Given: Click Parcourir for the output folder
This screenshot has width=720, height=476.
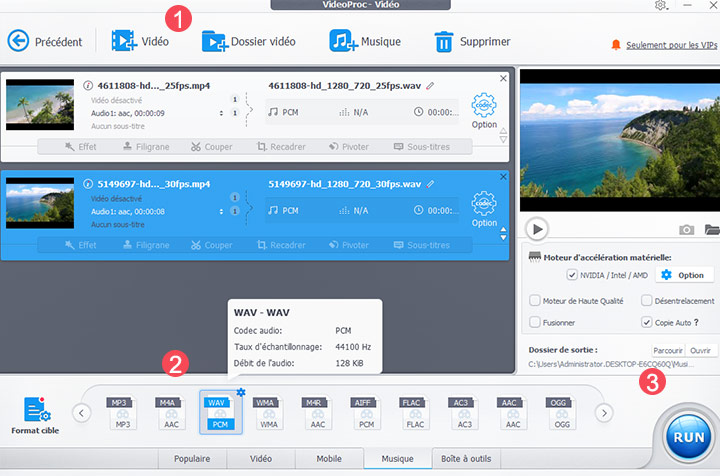Looking at the screenshot, I should coord(668,350).
